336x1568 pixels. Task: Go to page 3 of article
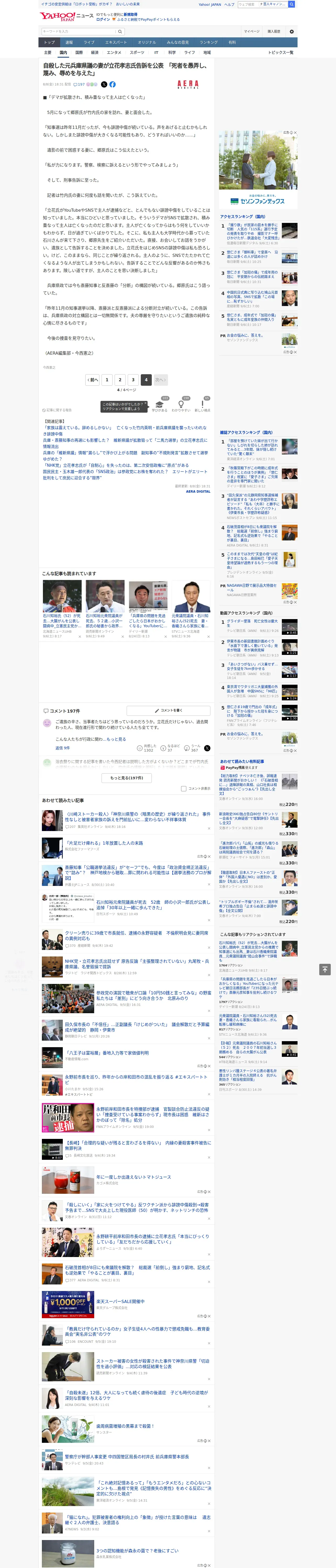pyautogui.click(x=133, y=380)
